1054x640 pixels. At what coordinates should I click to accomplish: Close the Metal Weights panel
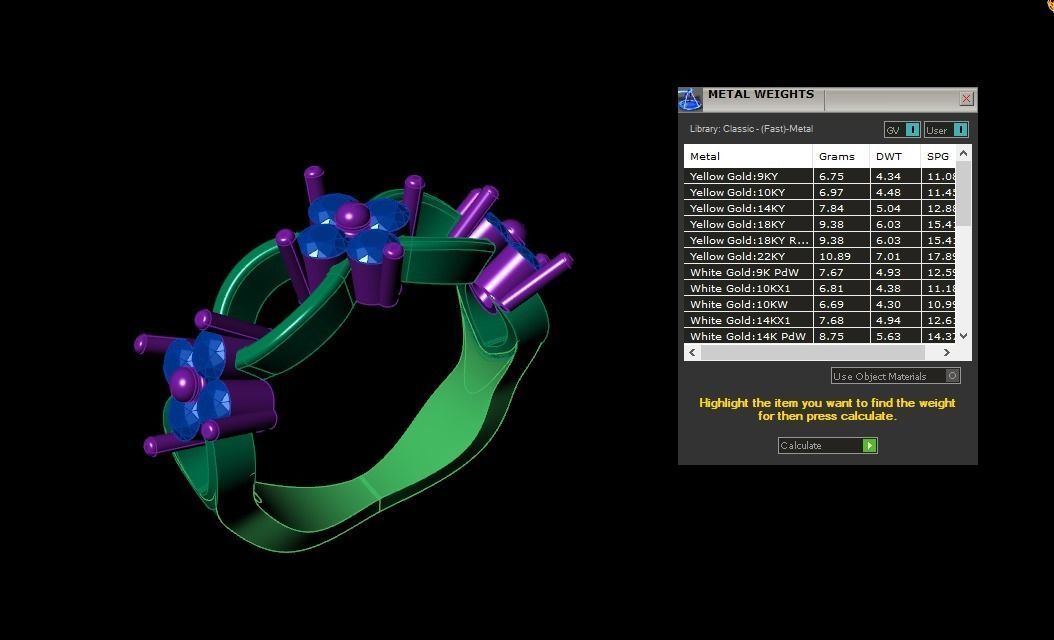click(x=966, y=99)
